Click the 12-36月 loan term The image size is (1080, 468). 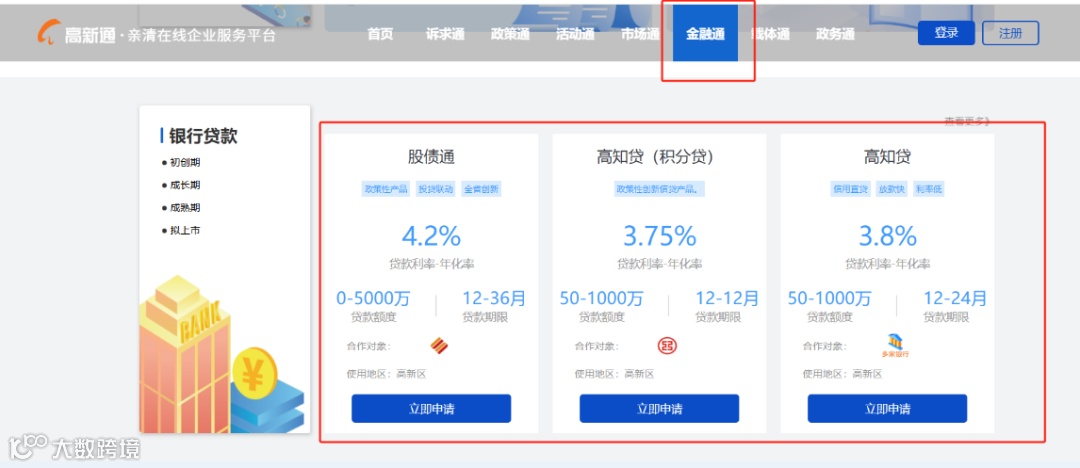(494, 298)
